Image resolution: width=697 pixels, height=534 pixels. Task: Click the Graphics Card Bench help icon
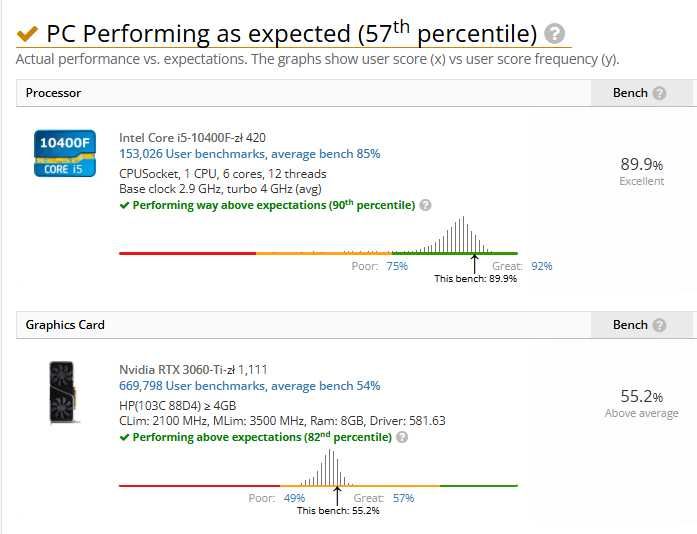click(659, 325)
